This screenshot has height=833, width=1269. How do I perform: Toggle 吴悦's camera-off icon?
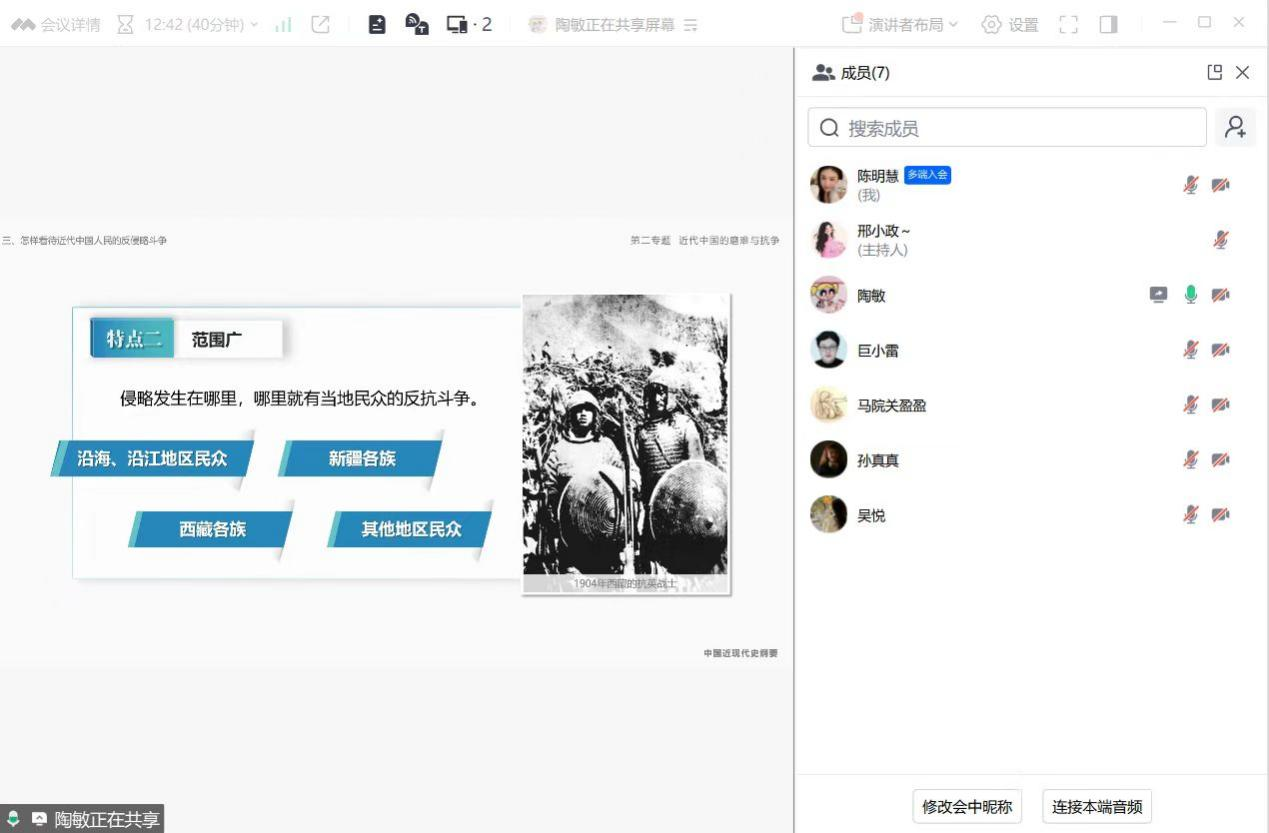tap(1220, 515)
